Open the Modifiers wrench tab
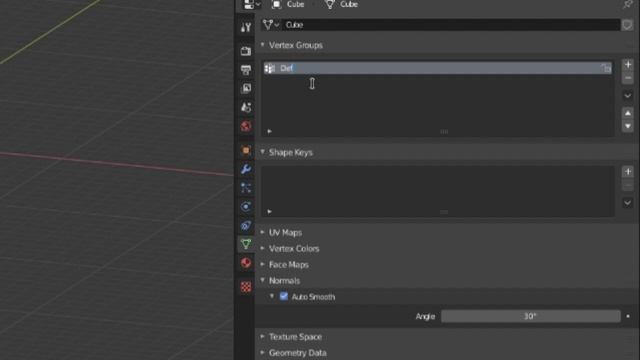Screen dimensions: 640x360 click(x=246, y=169)
